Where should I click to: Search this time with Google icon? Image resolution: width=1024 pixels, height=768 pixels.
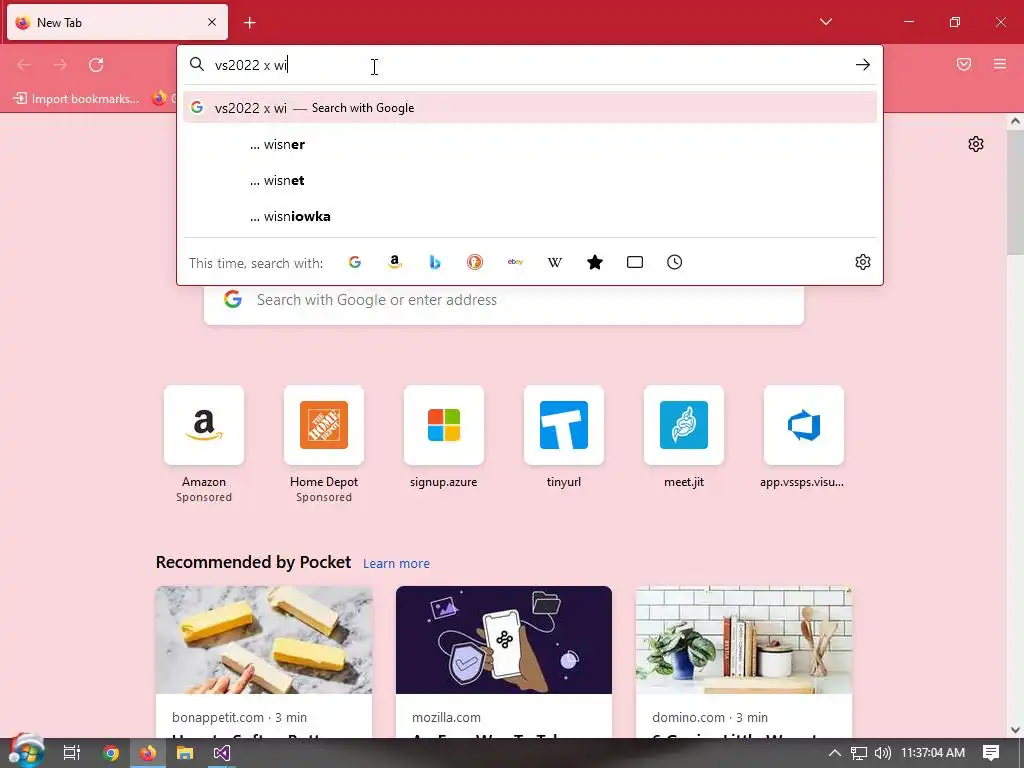click(355, 263)
